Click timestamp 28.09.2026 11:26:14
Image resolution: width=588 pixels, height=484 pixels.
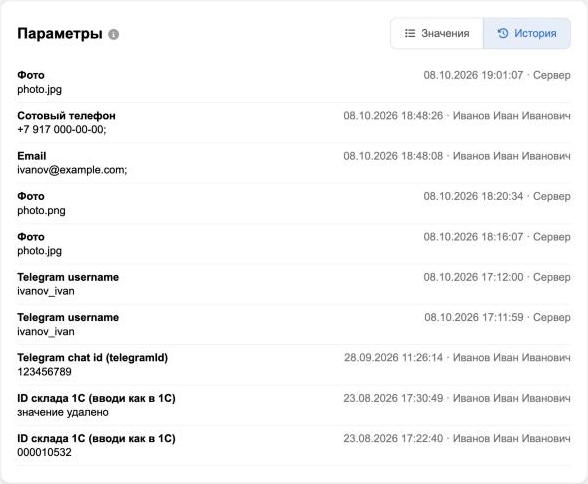(x=393, y=358)
